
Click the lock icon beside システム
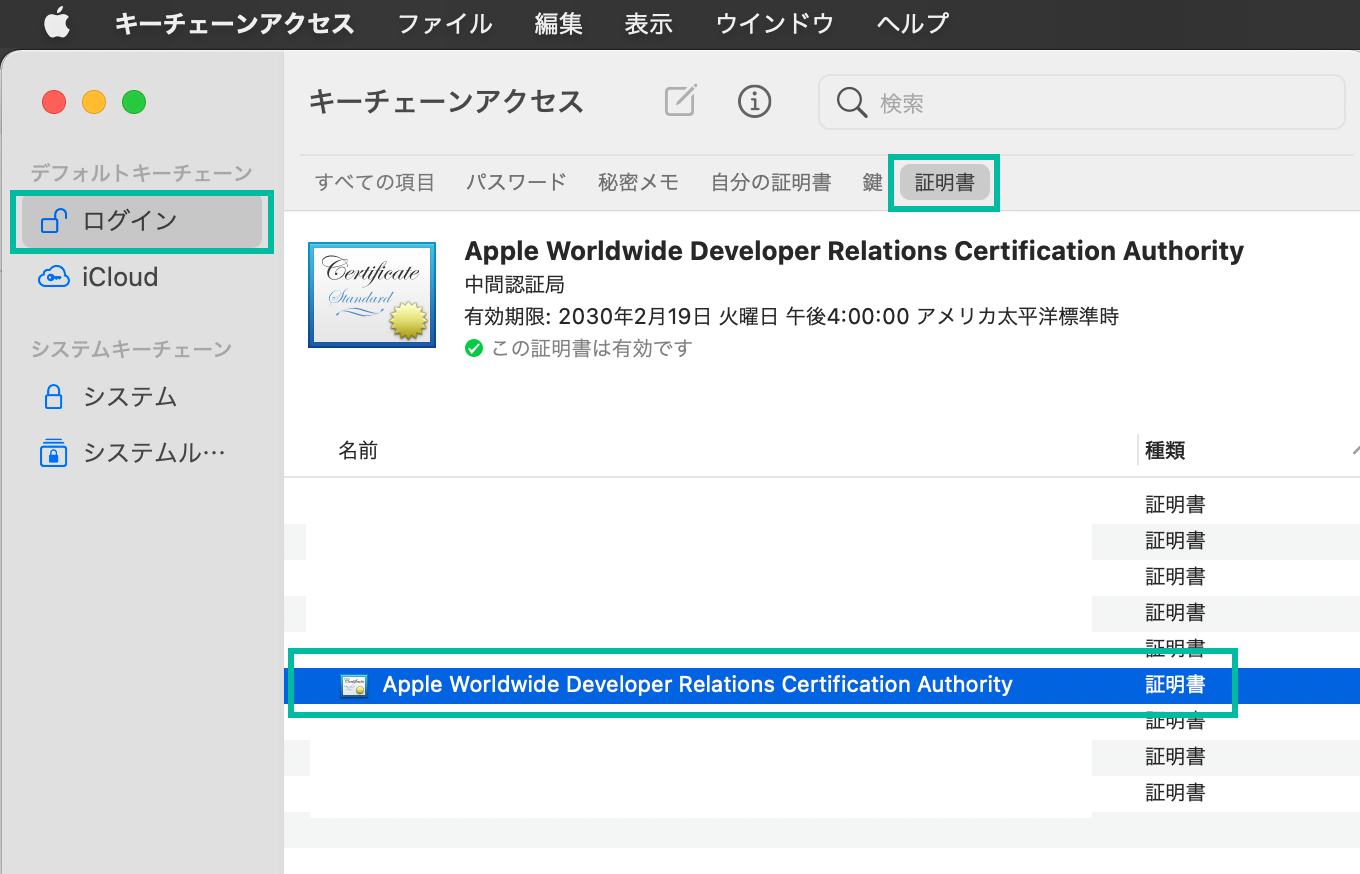click(x=54, y=397)
